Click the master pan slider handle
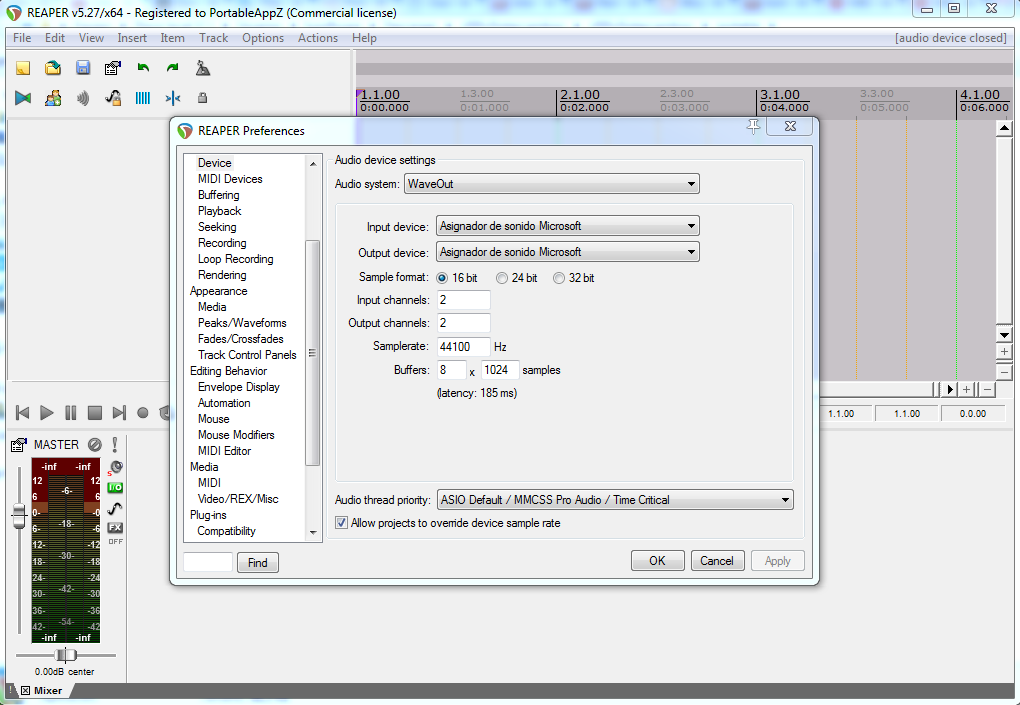Image resolution: width=1020 pixels, height=705 pixels. coord(65,655)
